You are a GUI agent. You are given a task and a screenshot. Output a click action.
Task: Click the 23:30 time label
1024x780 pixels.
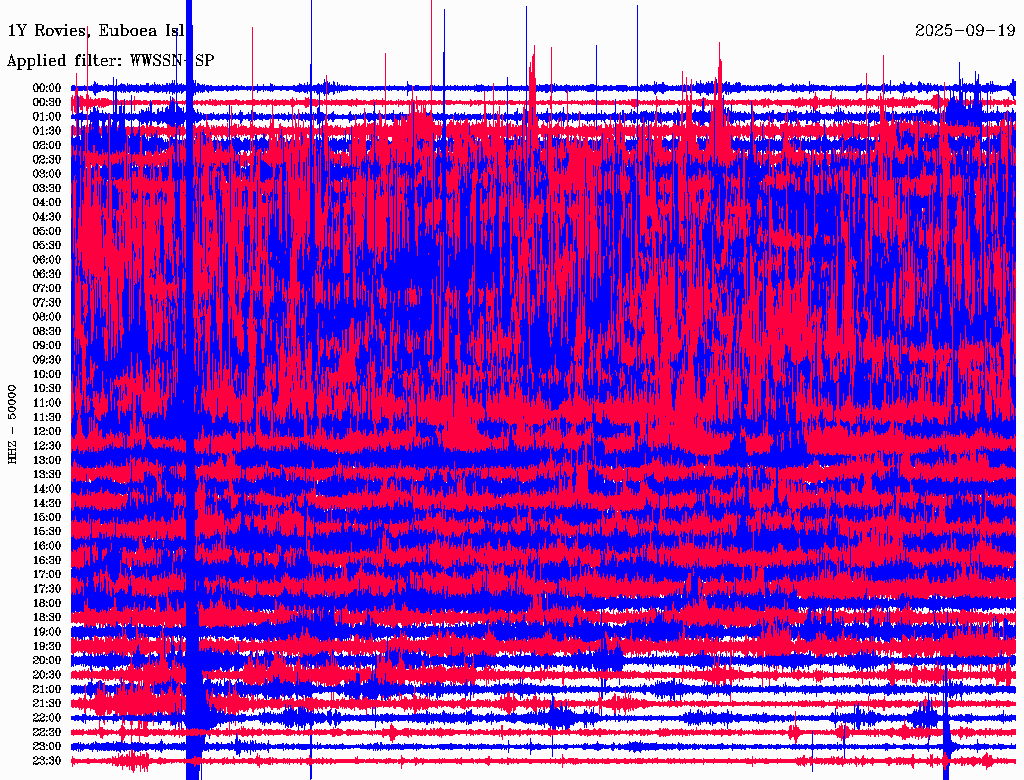(47, 760)
